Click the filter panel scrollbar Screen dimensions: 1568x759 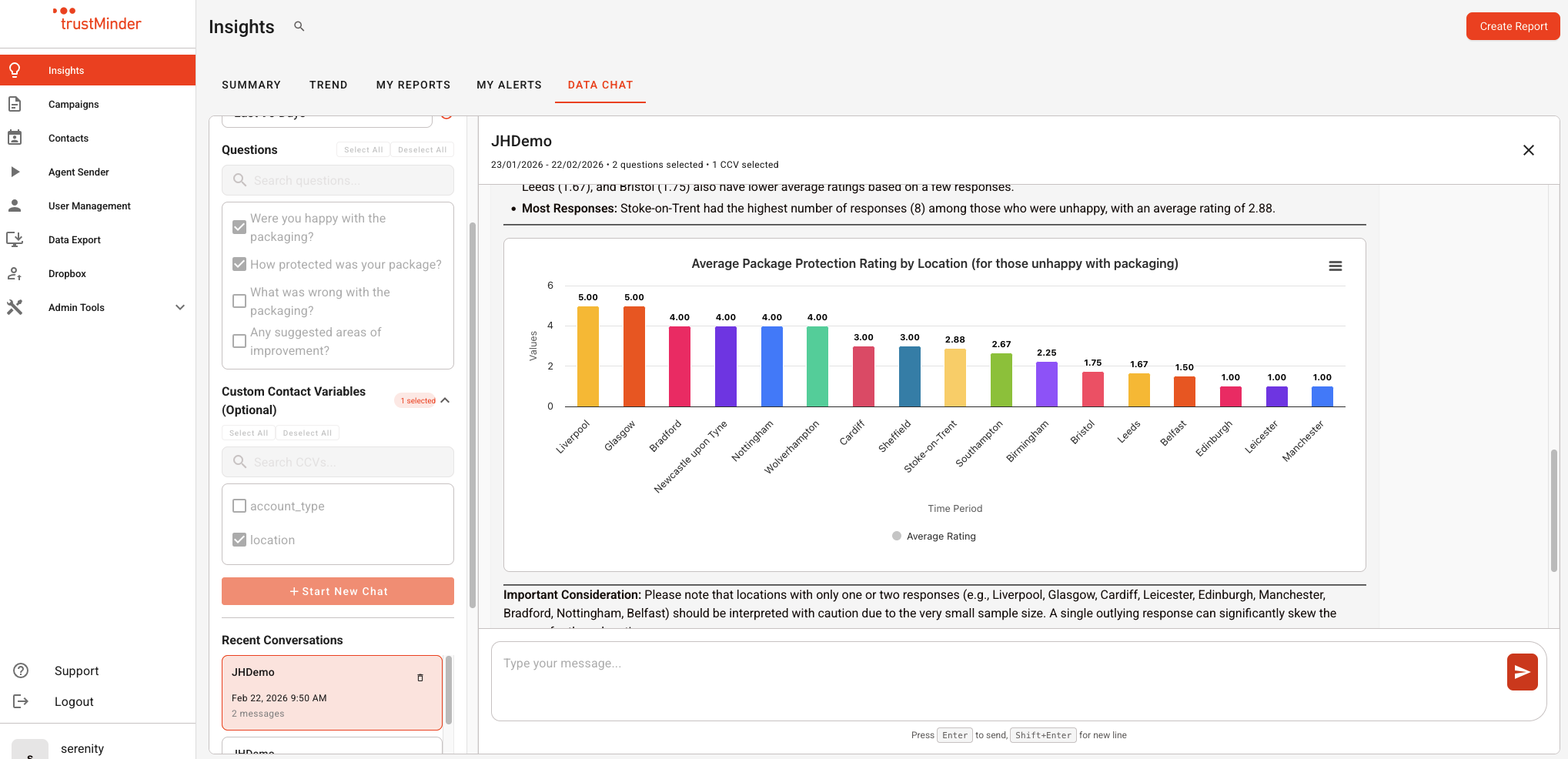pos(473,416)
